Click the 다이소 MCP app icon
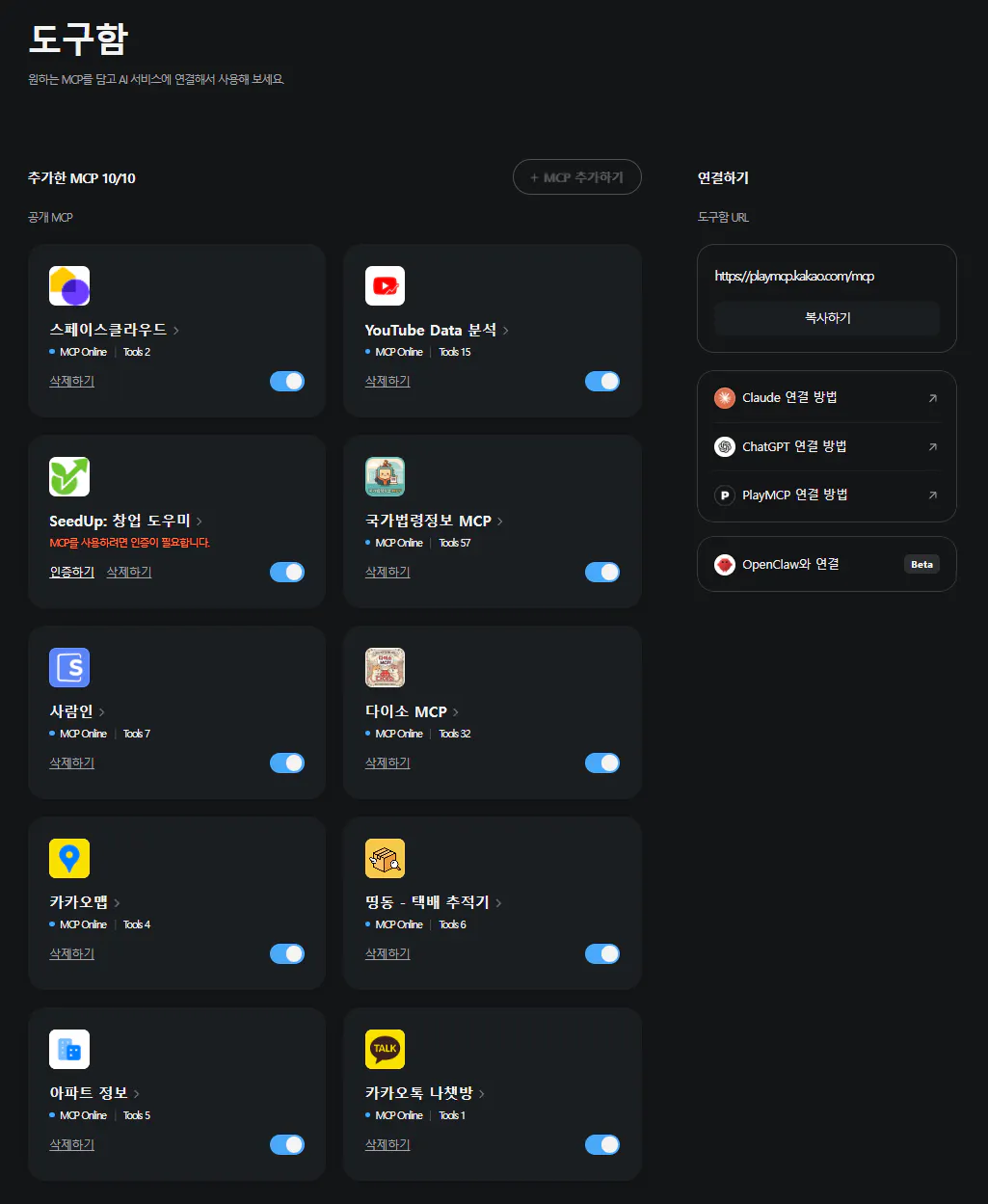This screenshot has height=1204, width=988. [385, 668]
